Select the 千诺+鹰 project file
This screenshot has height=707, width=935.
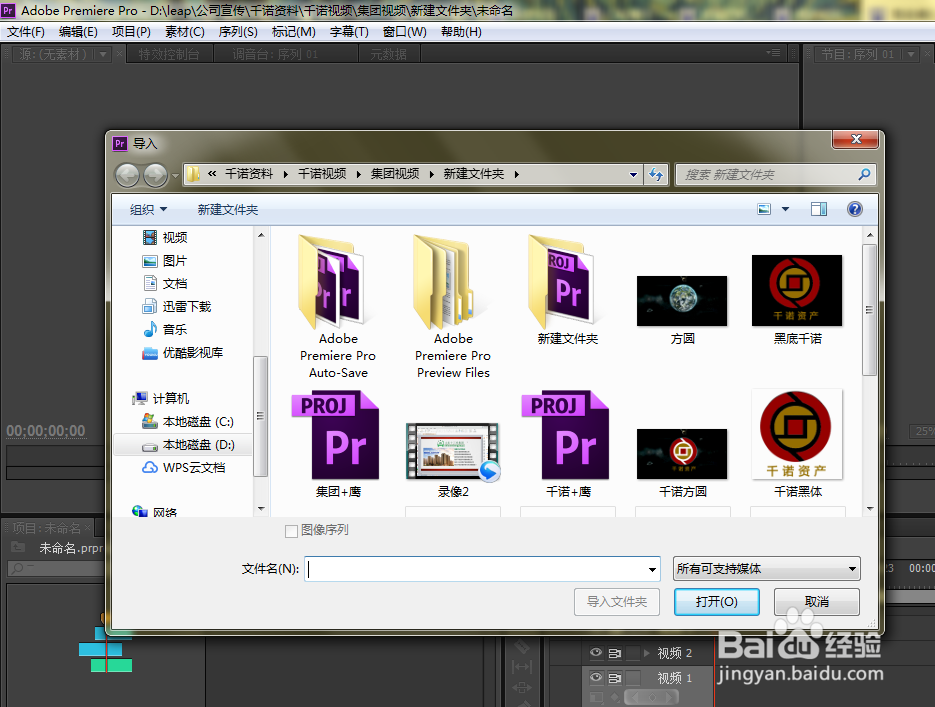pos(567,435)
